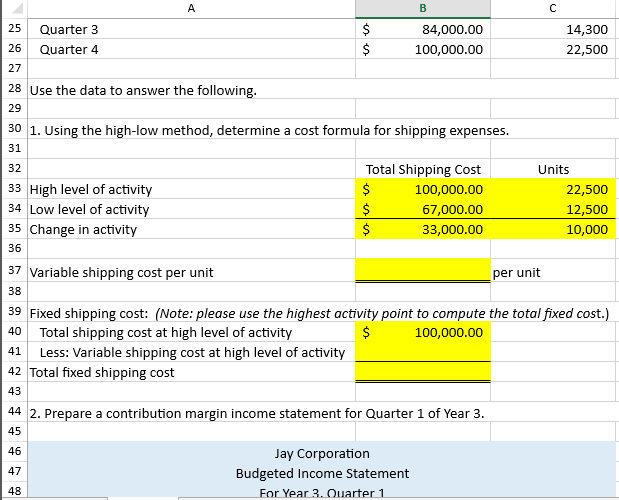Screen dimensions: 619x500
Task: Click 'High level of activity' label
Action: pyautogui.click(x=91, y=189)
